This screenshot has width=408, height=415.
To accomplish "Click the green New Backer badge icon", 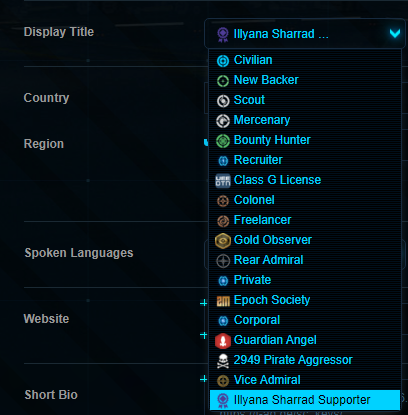I will 223,81.
